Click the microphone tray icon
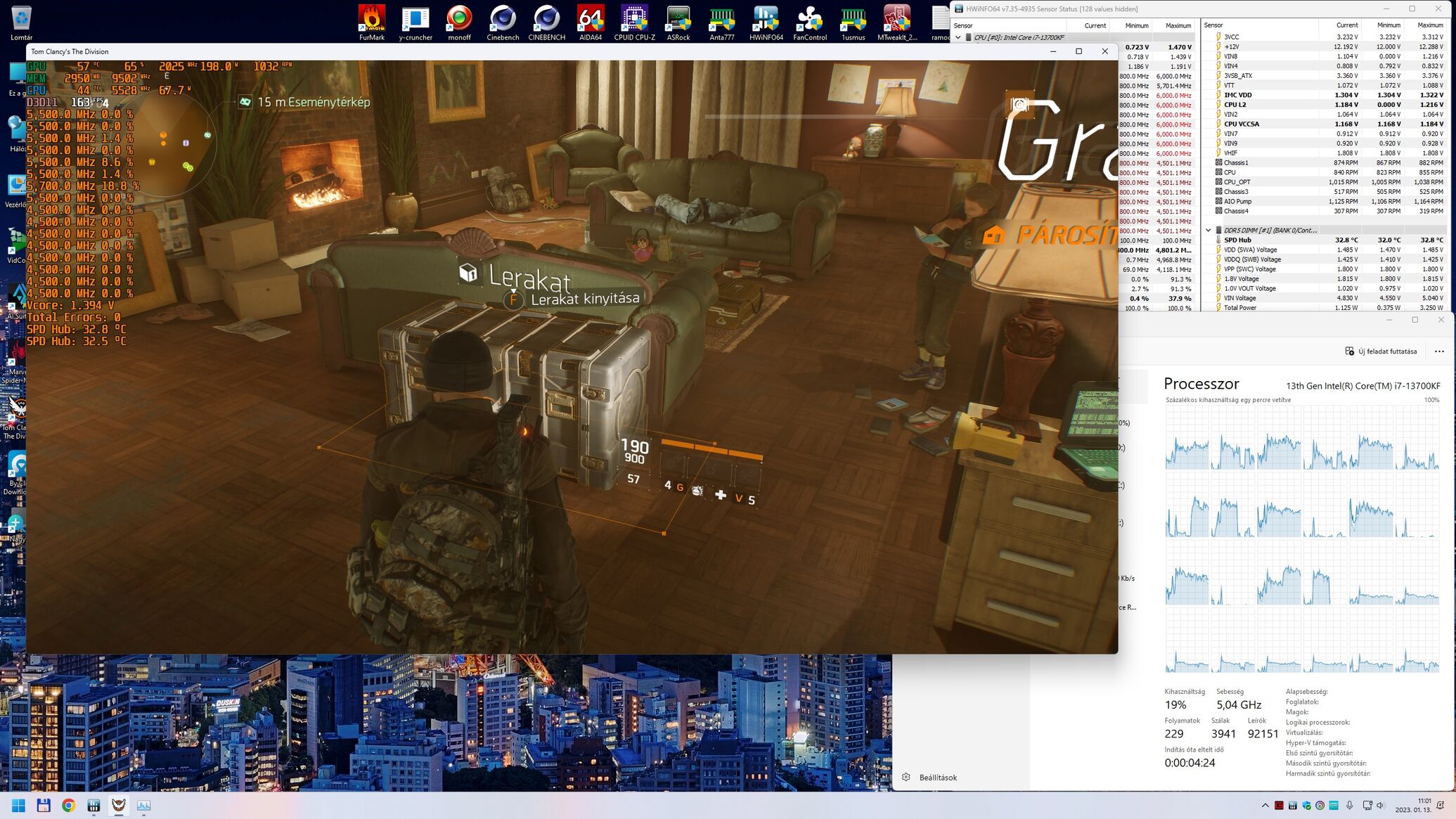The width and height of the screenshot is (1456, 819). (1349, 806)
